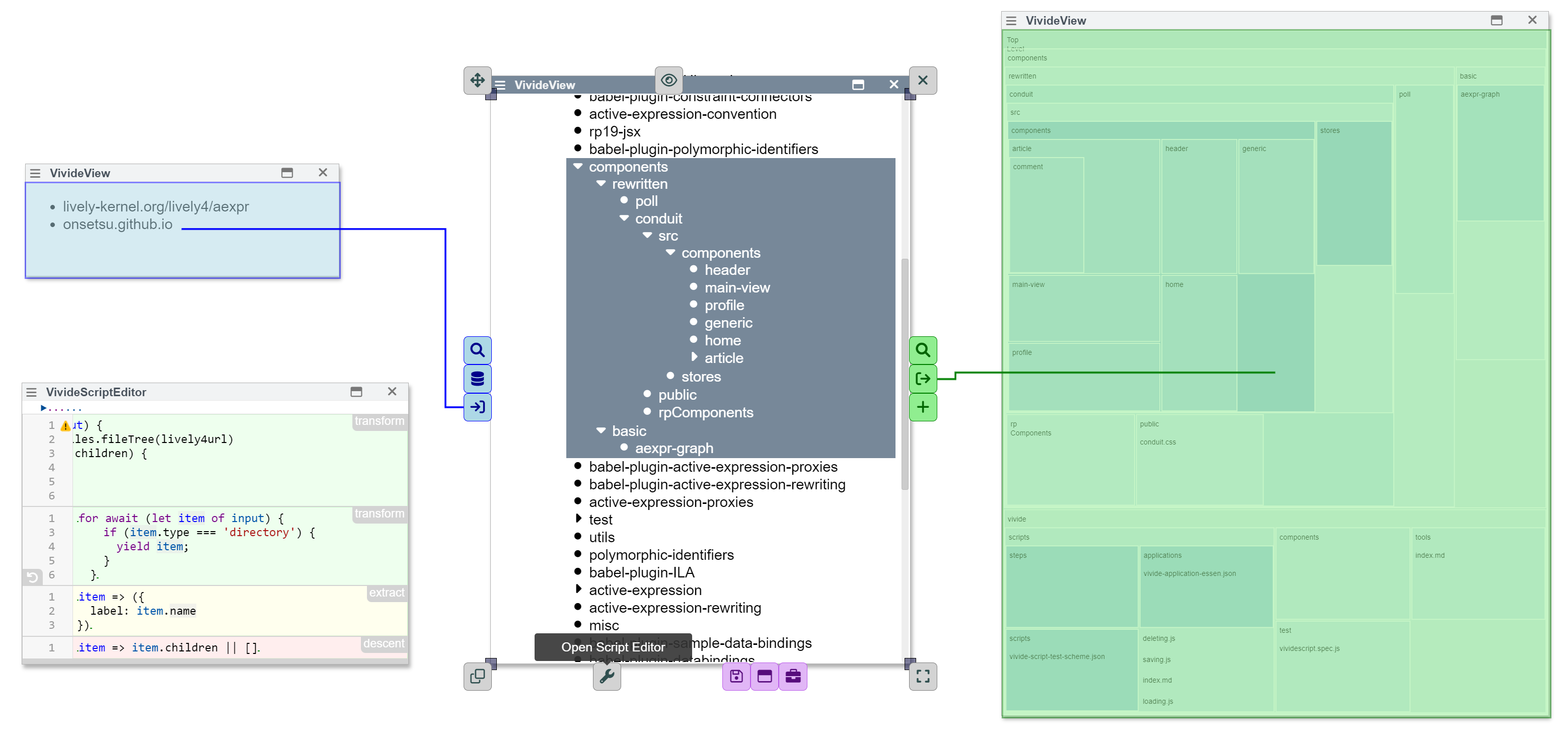Click the move halo cross-arrows icon
Screen dimensions: 1568x735
477,81
